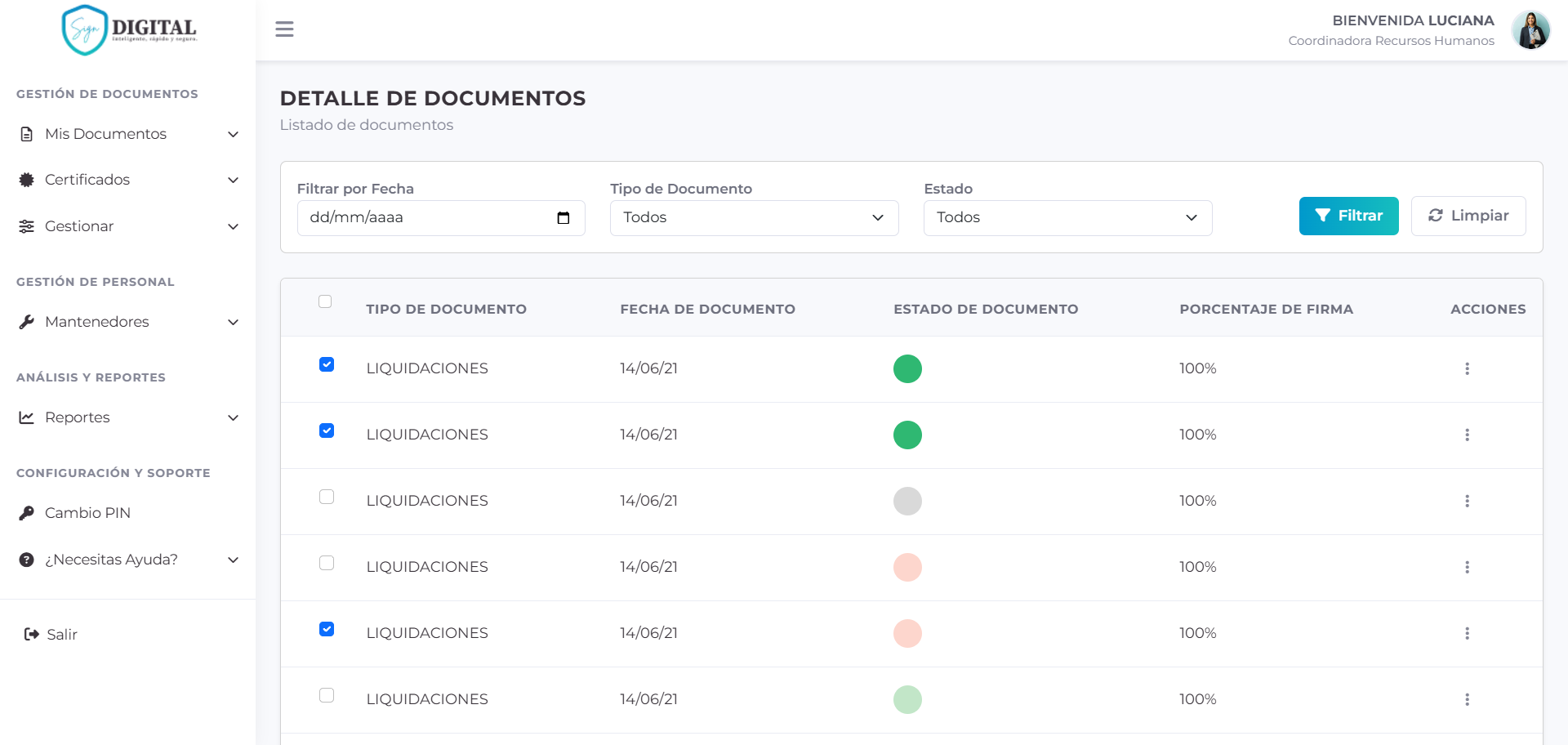Click Estado de Documento column header
The height and width of the screenshot is (745, 1568).
coord(986,309)
